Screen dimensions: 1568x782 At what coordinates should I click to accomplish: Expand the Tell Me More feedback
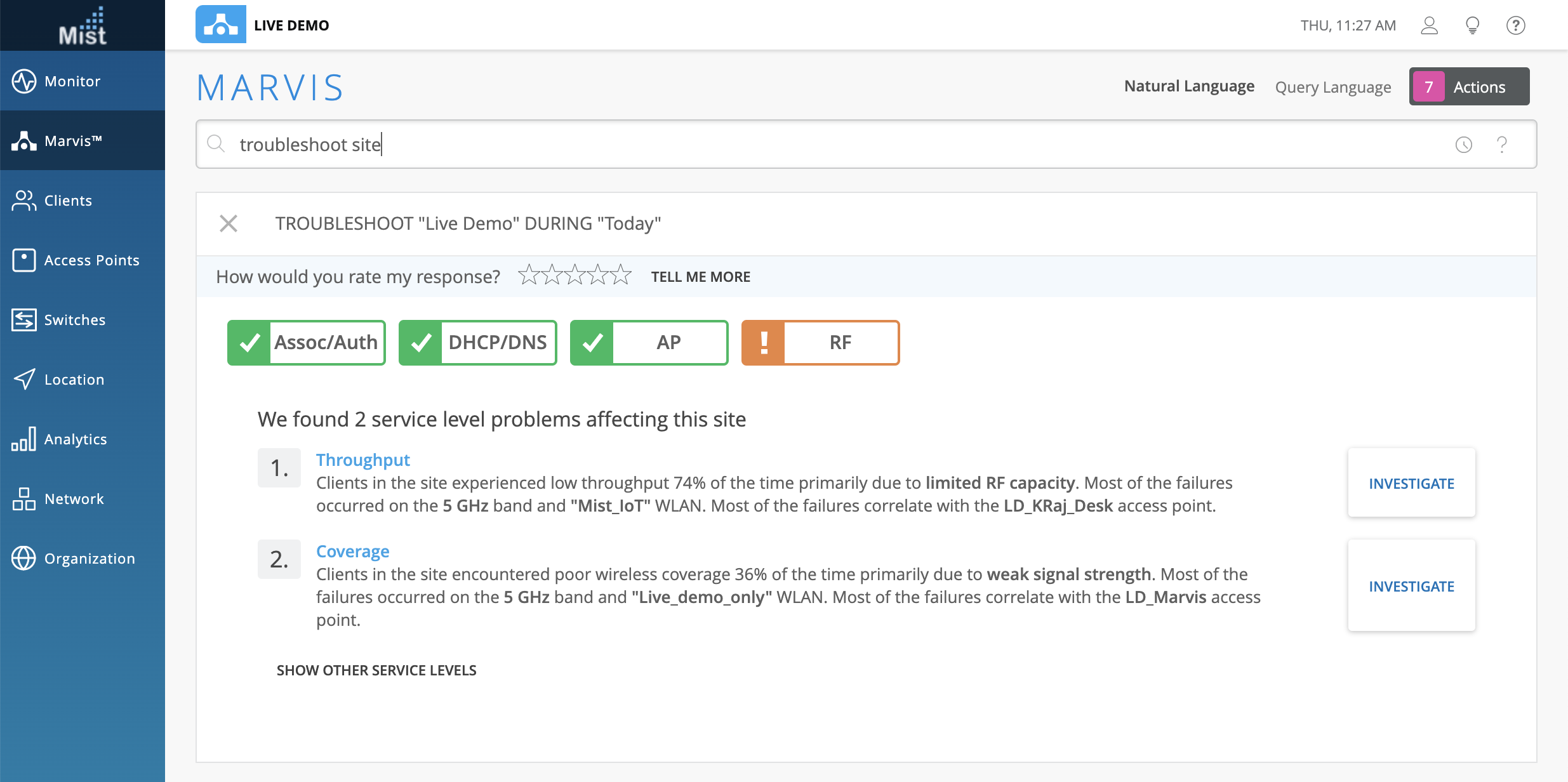point(700,277)
